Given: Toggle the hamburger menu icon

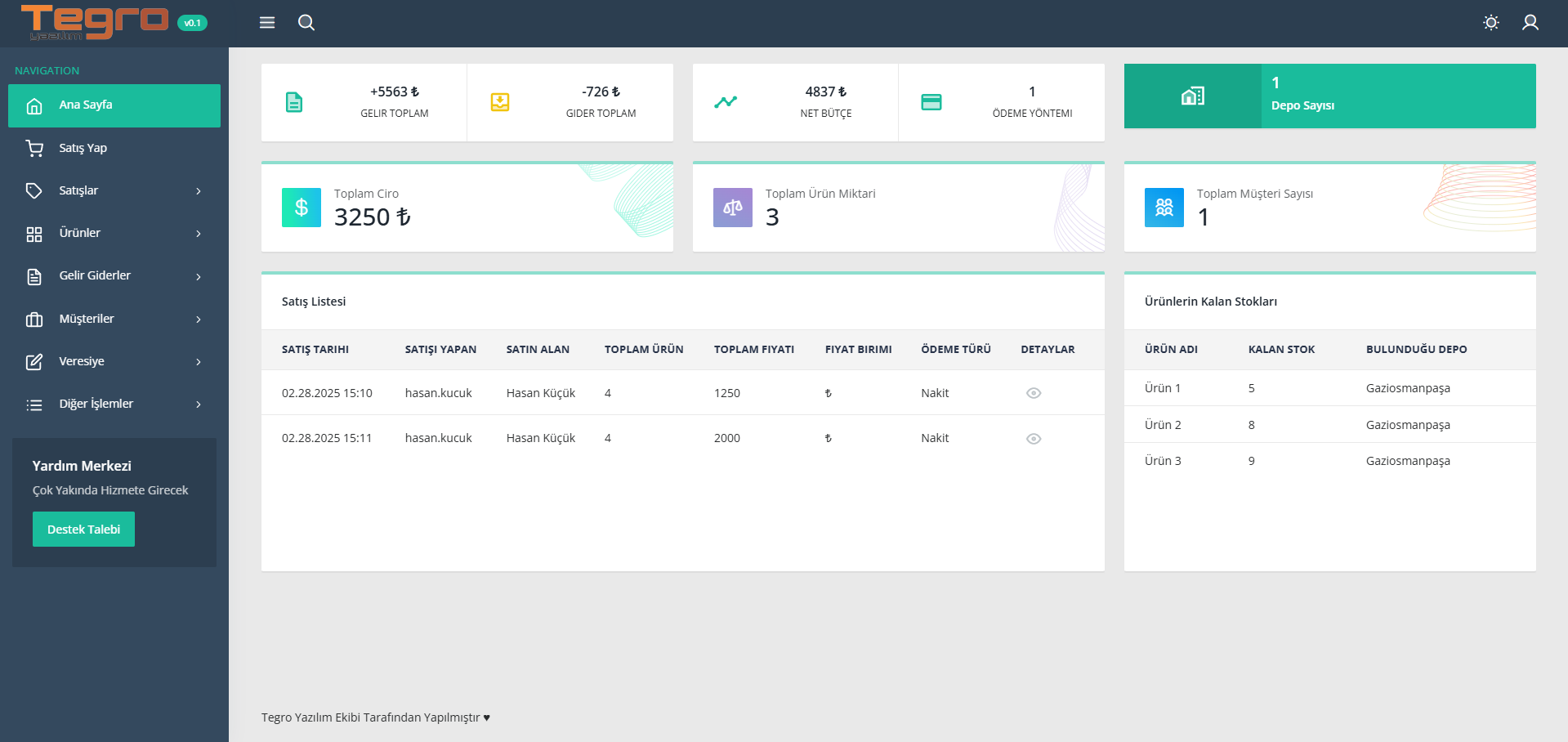Looking at the screenshot, I should click(x=267, y=23).
